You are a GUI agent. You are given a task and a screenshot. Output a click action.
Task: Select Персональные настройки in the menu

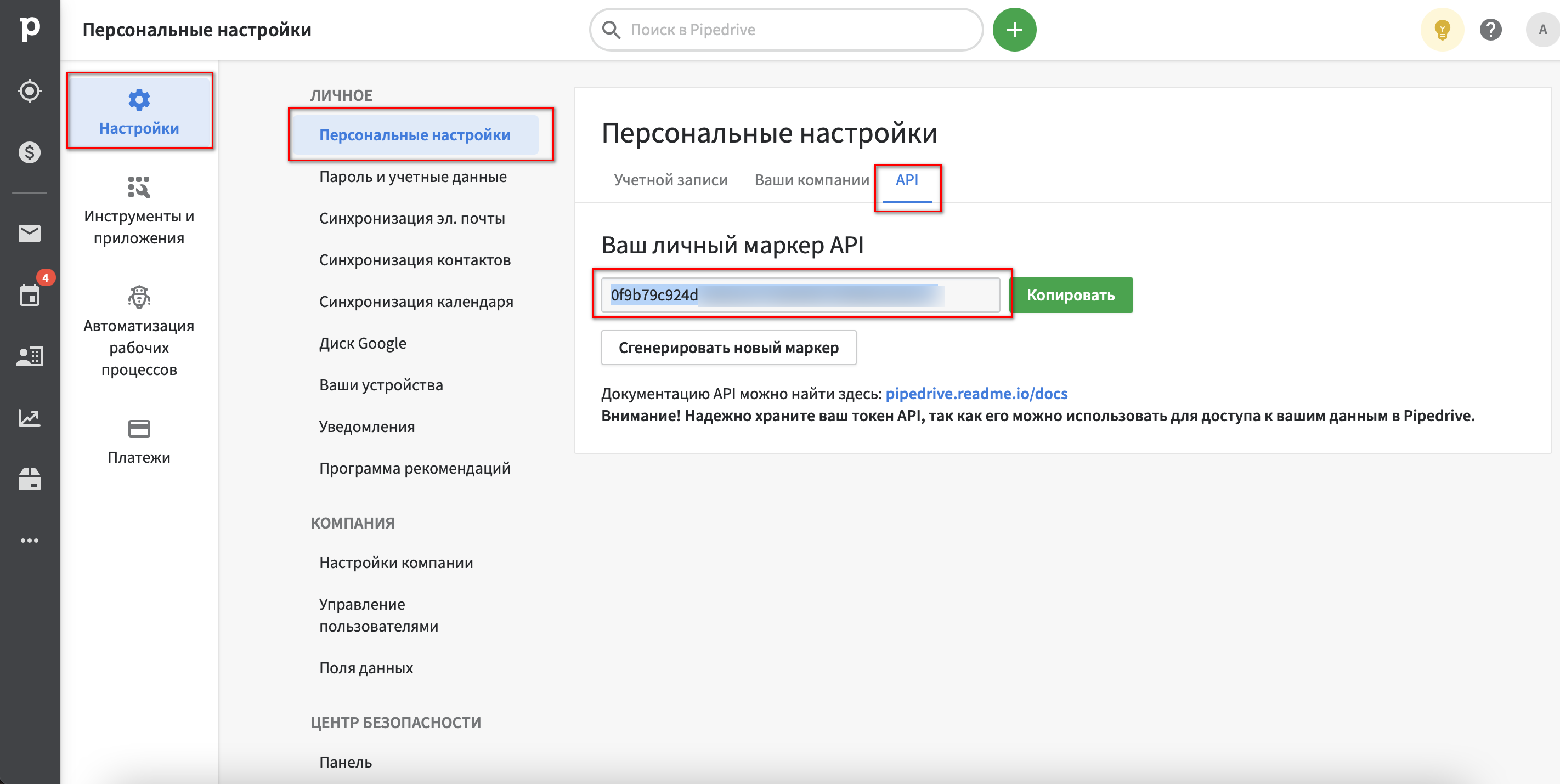(x=415, y=134)
